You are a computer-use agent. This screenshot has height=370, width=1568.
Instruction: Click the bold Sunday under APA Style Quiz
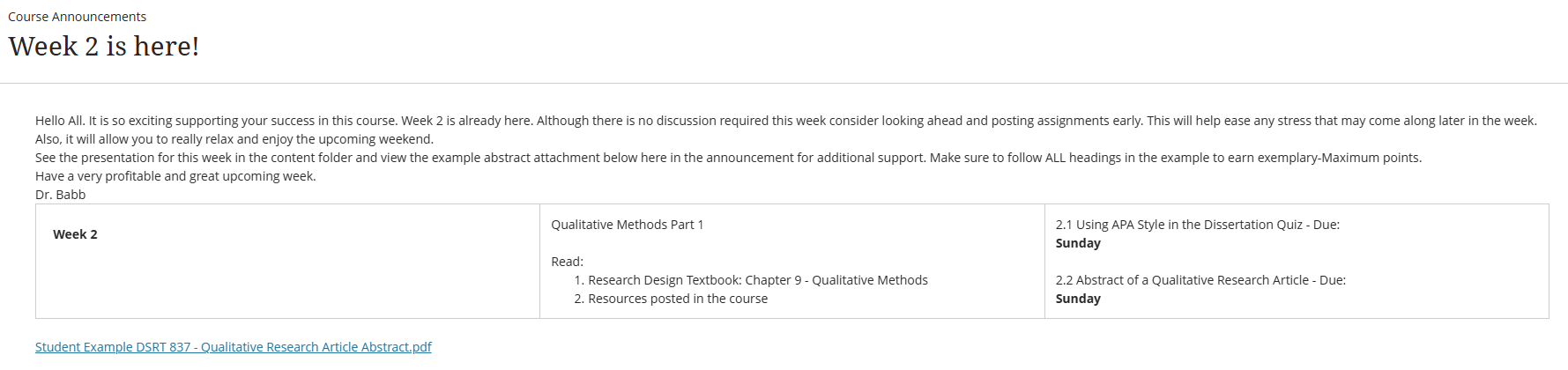1078,243
